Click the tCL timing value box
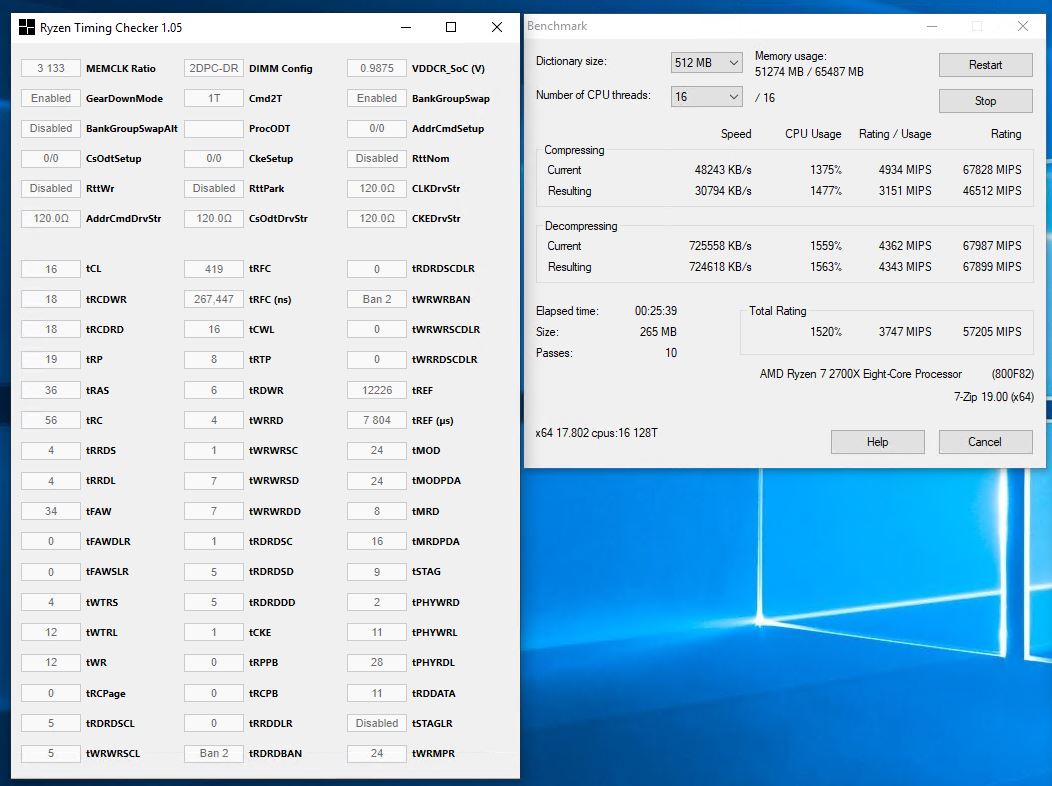This screenshot has width=1052, height=786. [51, 269]
